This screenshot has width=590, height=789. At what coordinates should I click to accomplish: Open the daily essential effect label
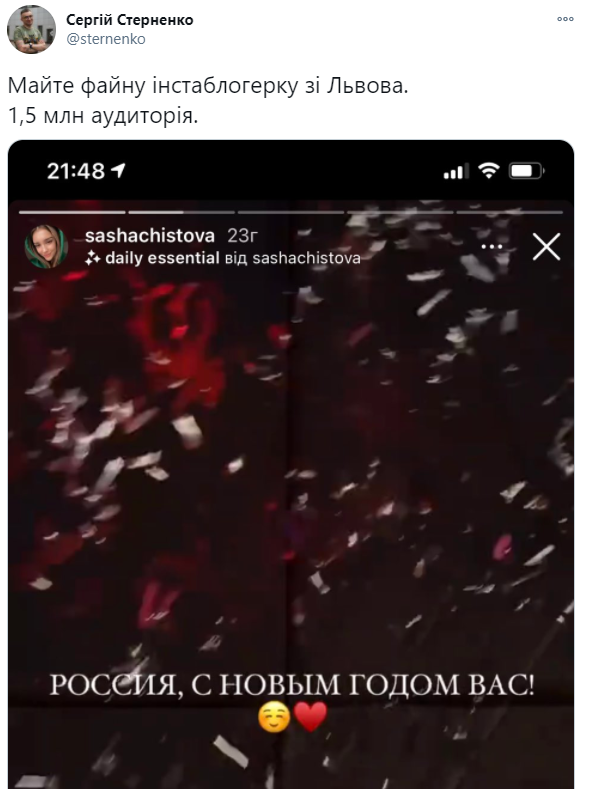coord(162,258)
